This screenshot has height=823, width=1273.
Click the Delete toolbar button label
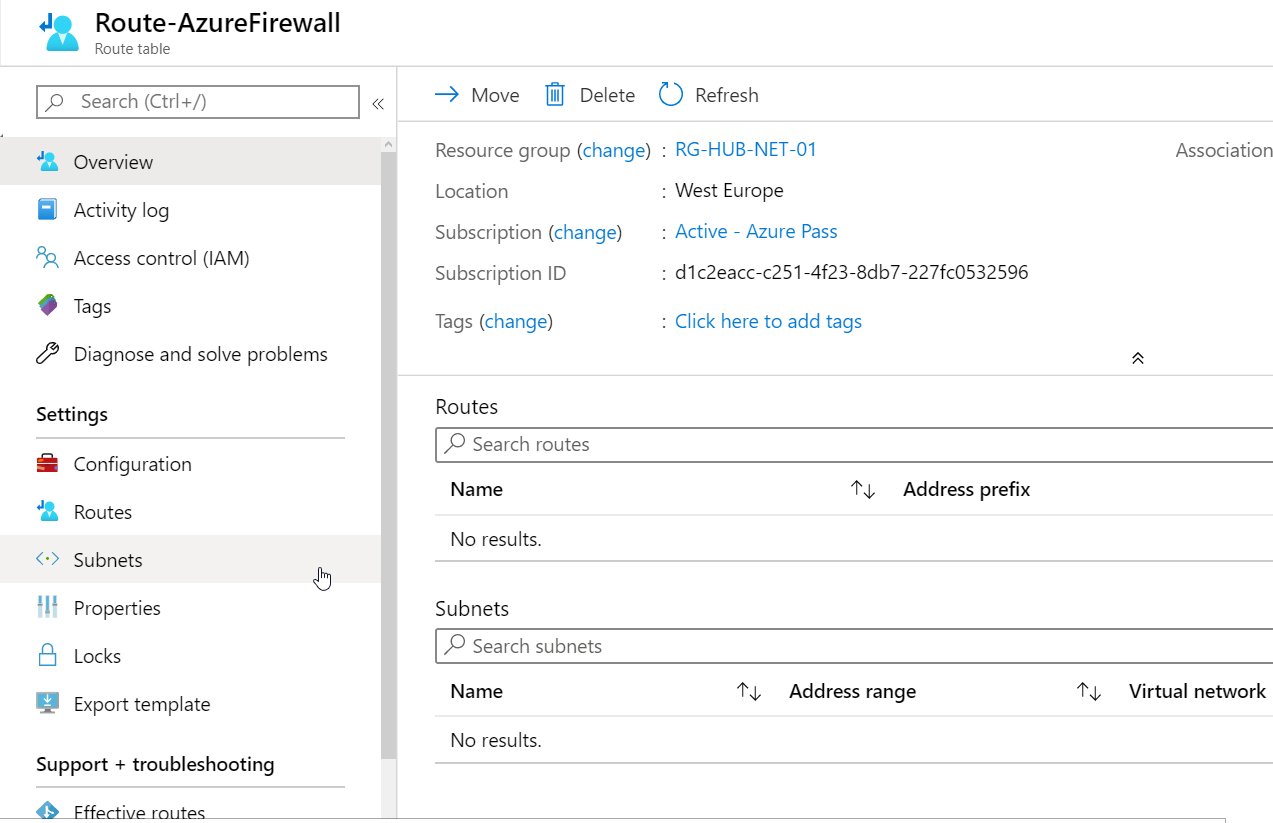tap(607, 95)
